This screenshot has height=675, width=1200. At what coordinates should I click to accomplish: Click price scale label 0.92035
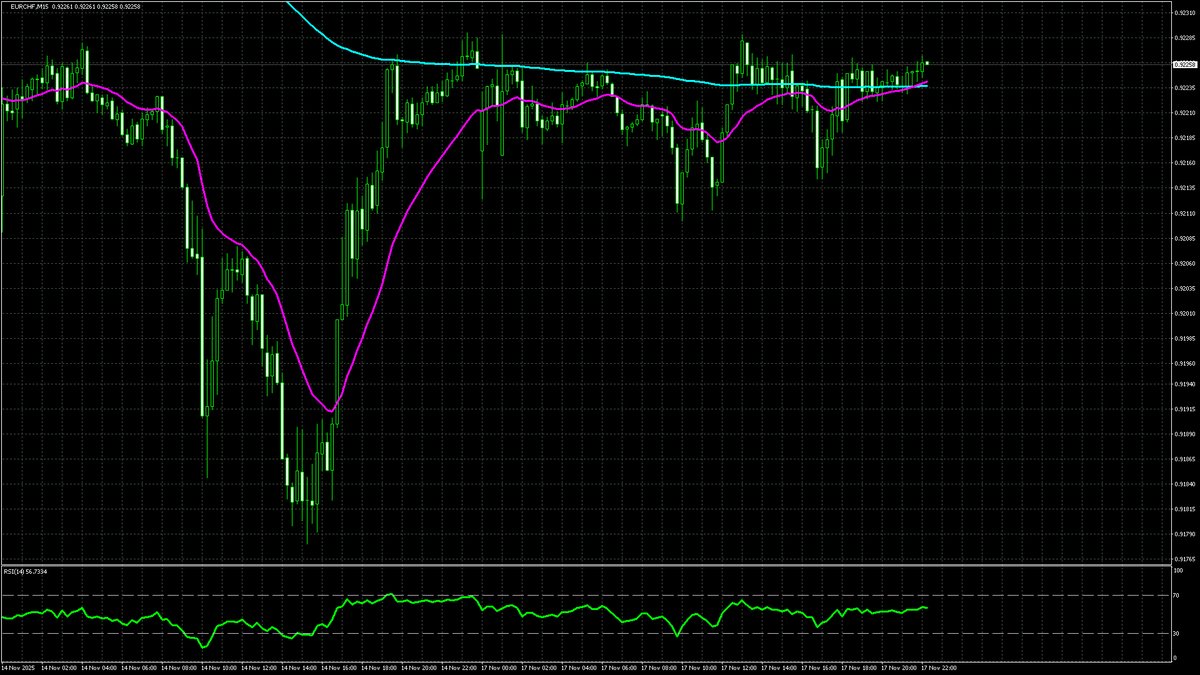(x=1185, y=288)
